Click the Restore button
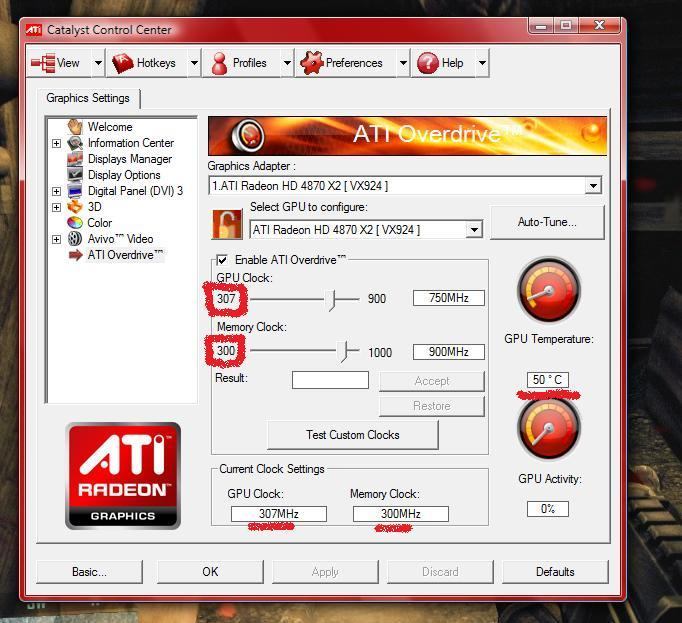 pyautogui.click(x=431, y=406)
